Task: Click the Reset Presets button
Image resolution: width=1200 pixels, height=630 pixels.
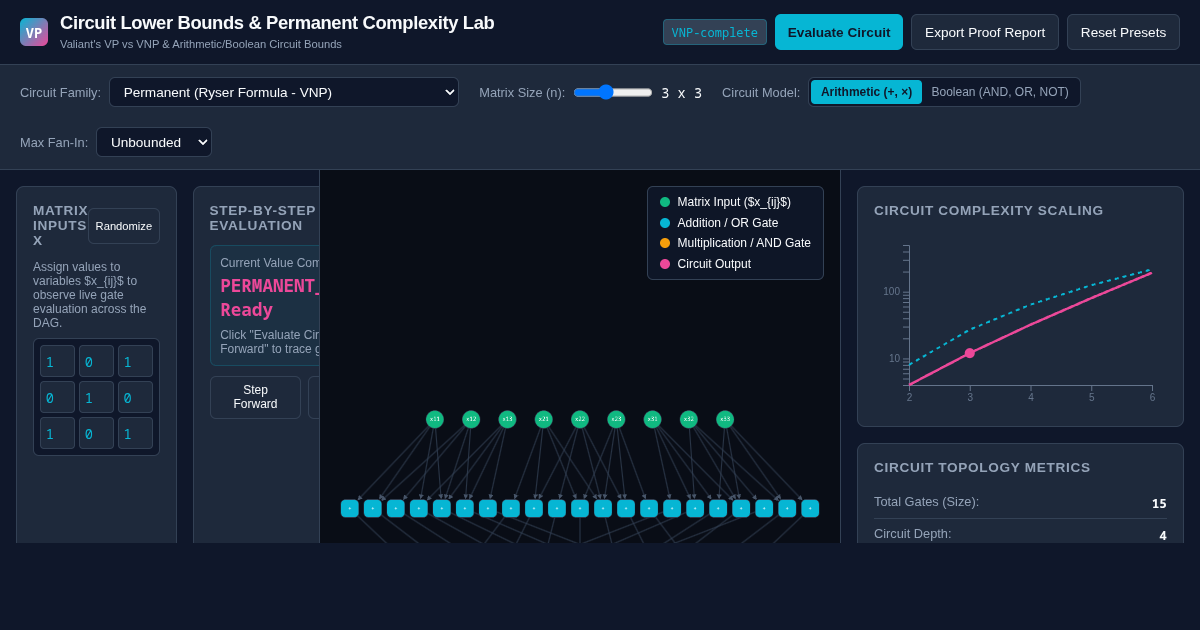Action: [x=1123, y=32]
